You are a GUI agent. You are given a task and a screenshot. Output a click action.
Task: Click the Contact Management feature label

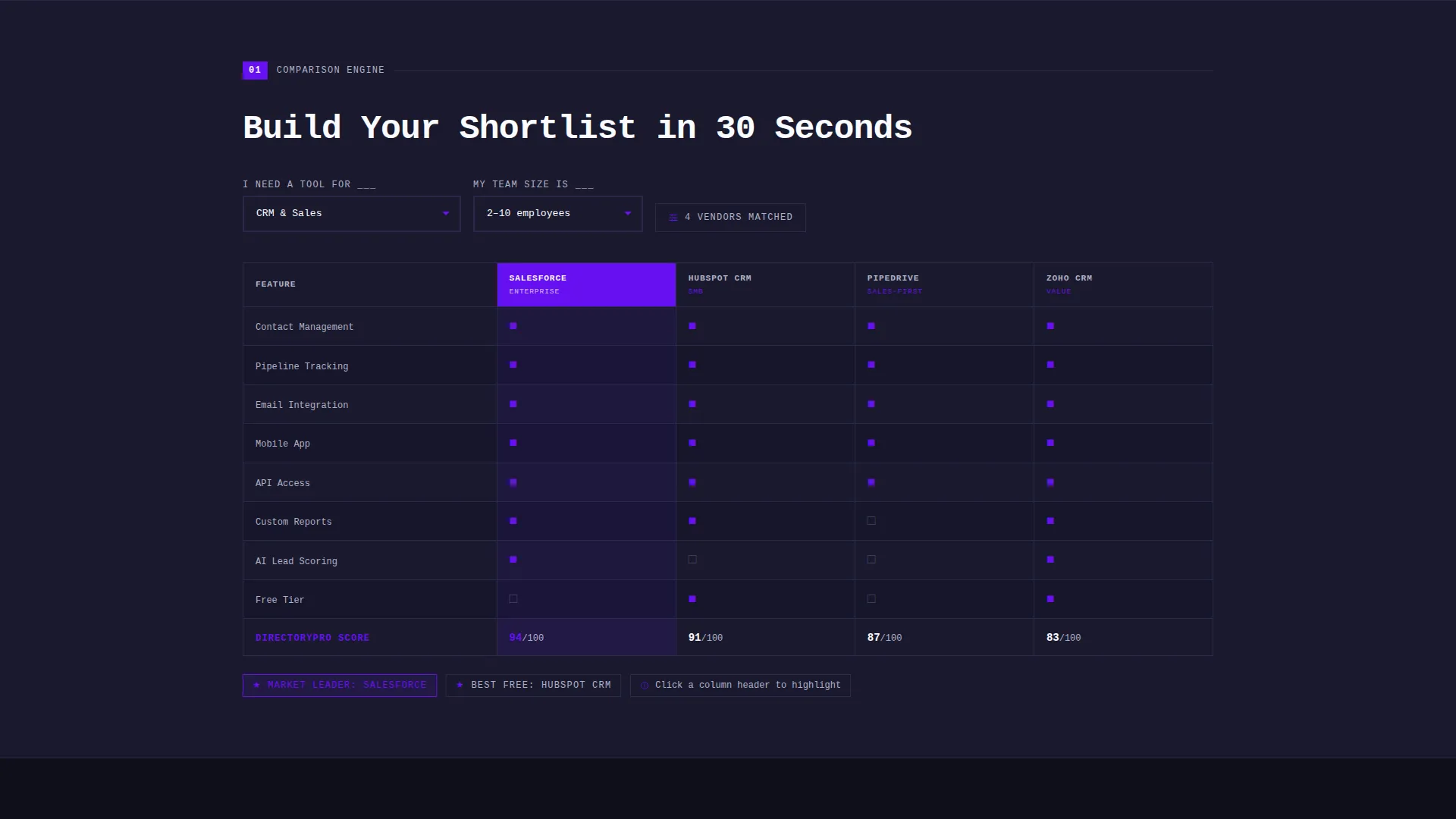pos(304,327)
